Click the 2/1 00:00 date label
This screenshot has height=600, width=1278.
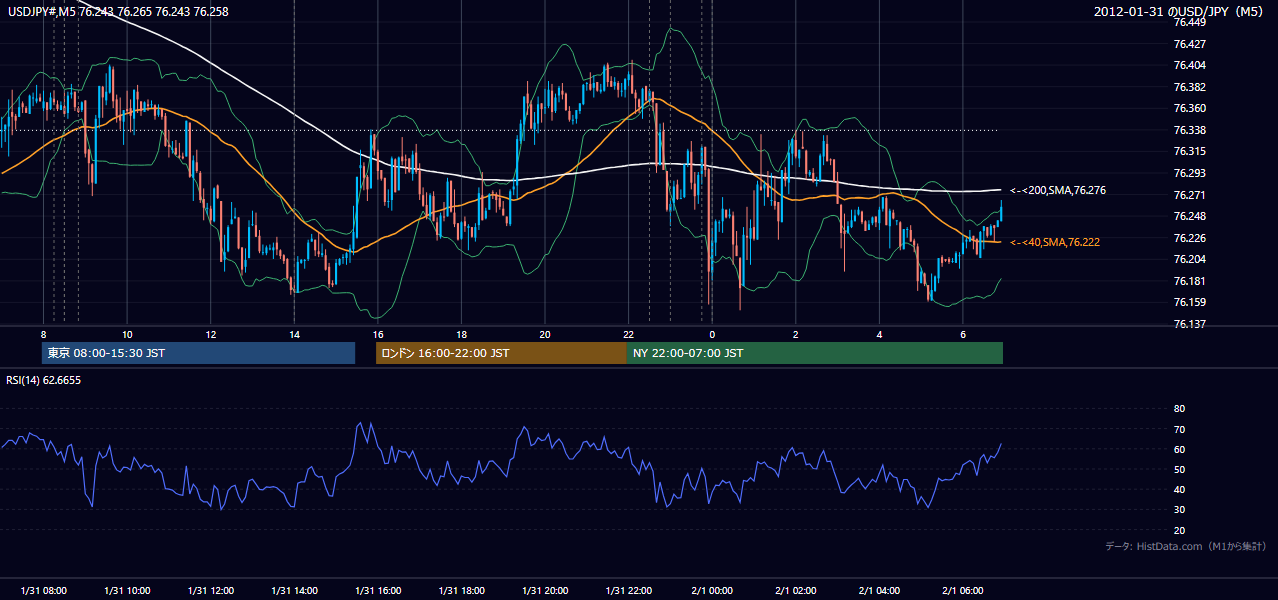(x=712, y=591)
